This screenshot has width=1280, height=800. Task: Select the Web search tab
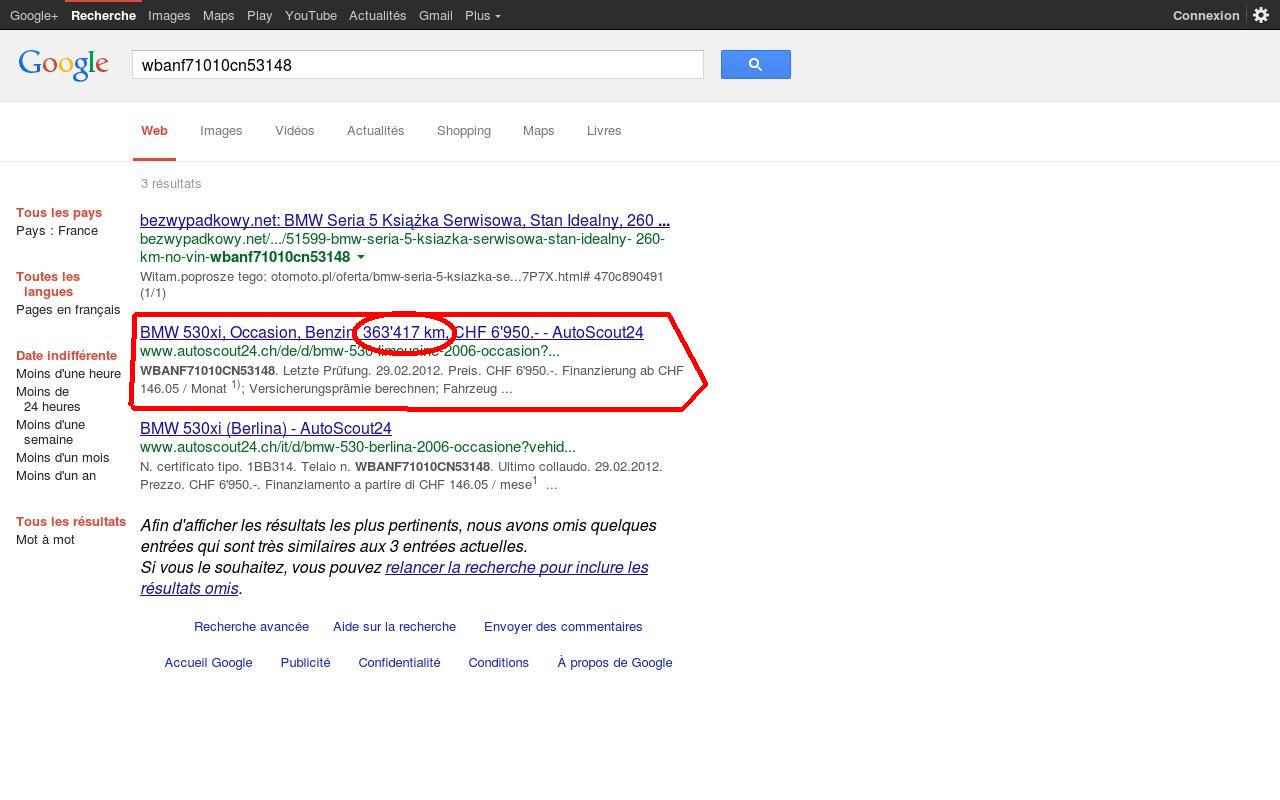[154, 131]
